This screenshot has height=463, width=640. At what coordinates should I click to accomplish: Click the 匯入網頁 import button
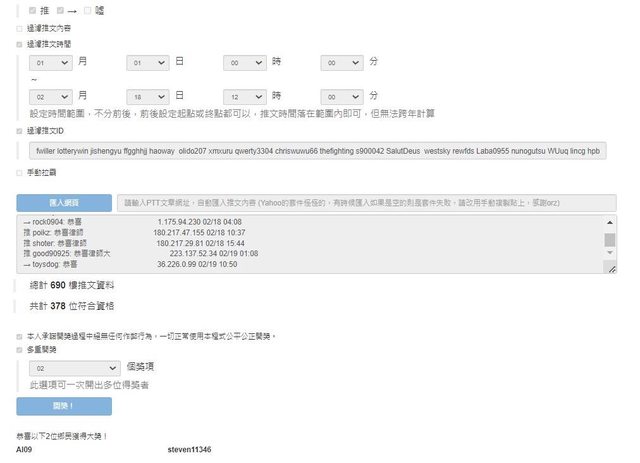tap(64, 201)
